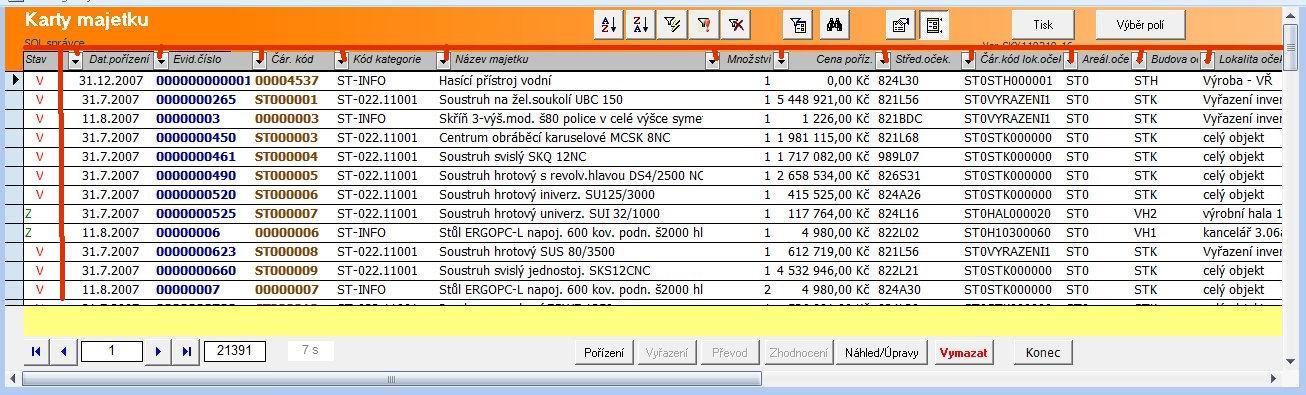The image size is (1306, 395).
Task: Click the Výběr polí button
Action: click(x=1140, y=25)
